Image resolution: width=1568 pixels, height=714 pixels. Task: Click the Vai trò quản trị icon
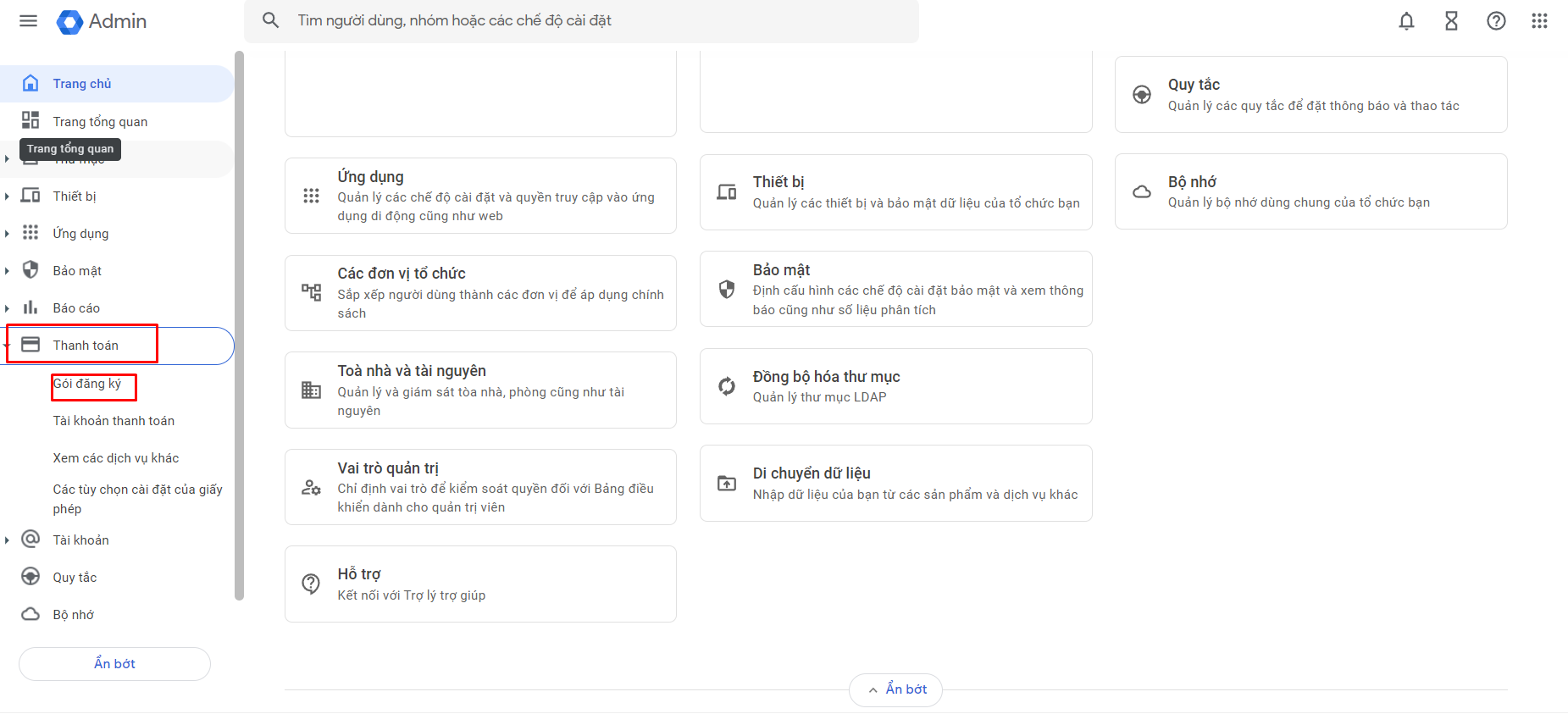[311, 487]
